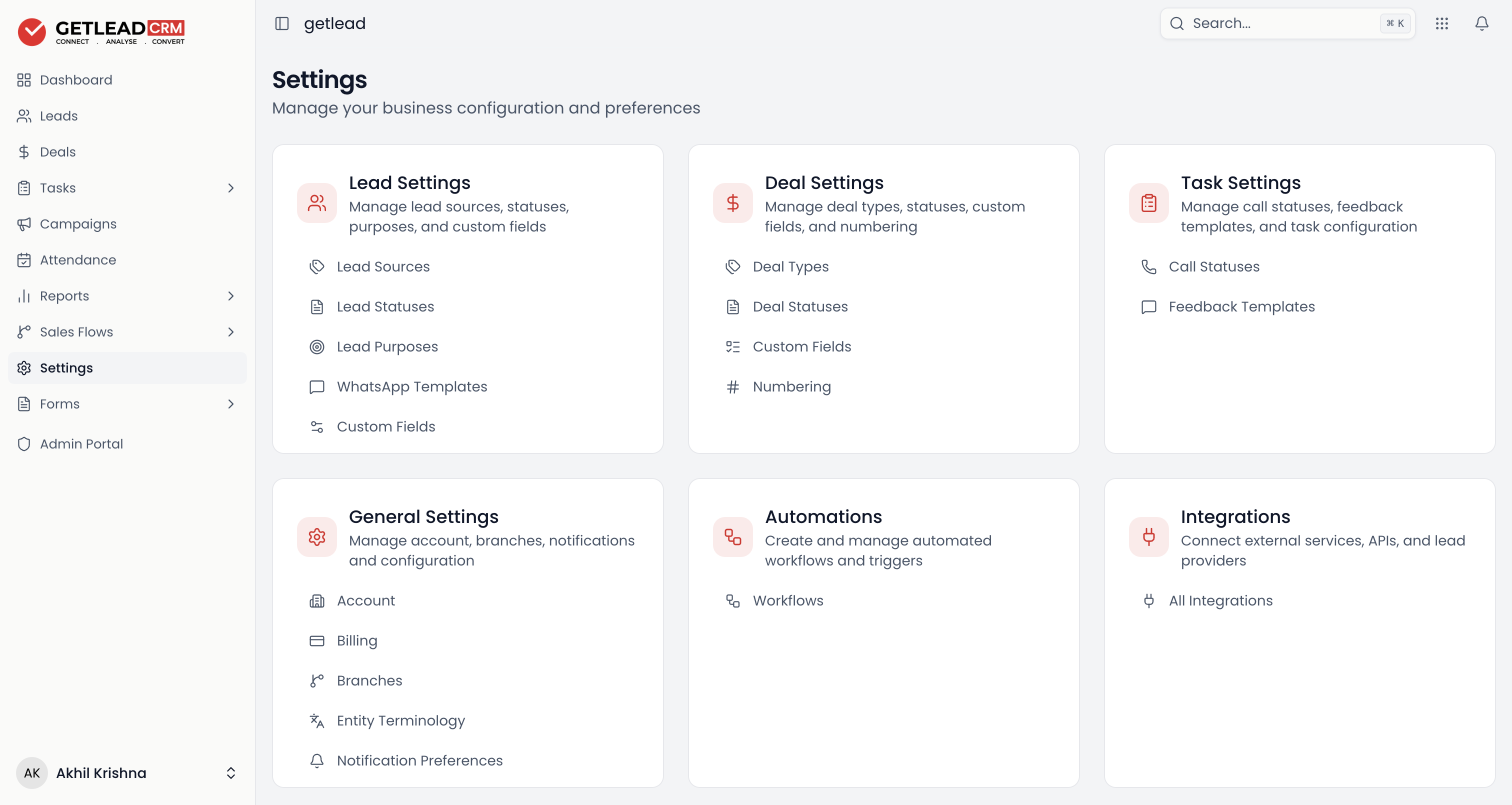Expand the Tasks sidebar chevron
The width and height of the screenshot is (1512, 805).
(x=230, y=188)
